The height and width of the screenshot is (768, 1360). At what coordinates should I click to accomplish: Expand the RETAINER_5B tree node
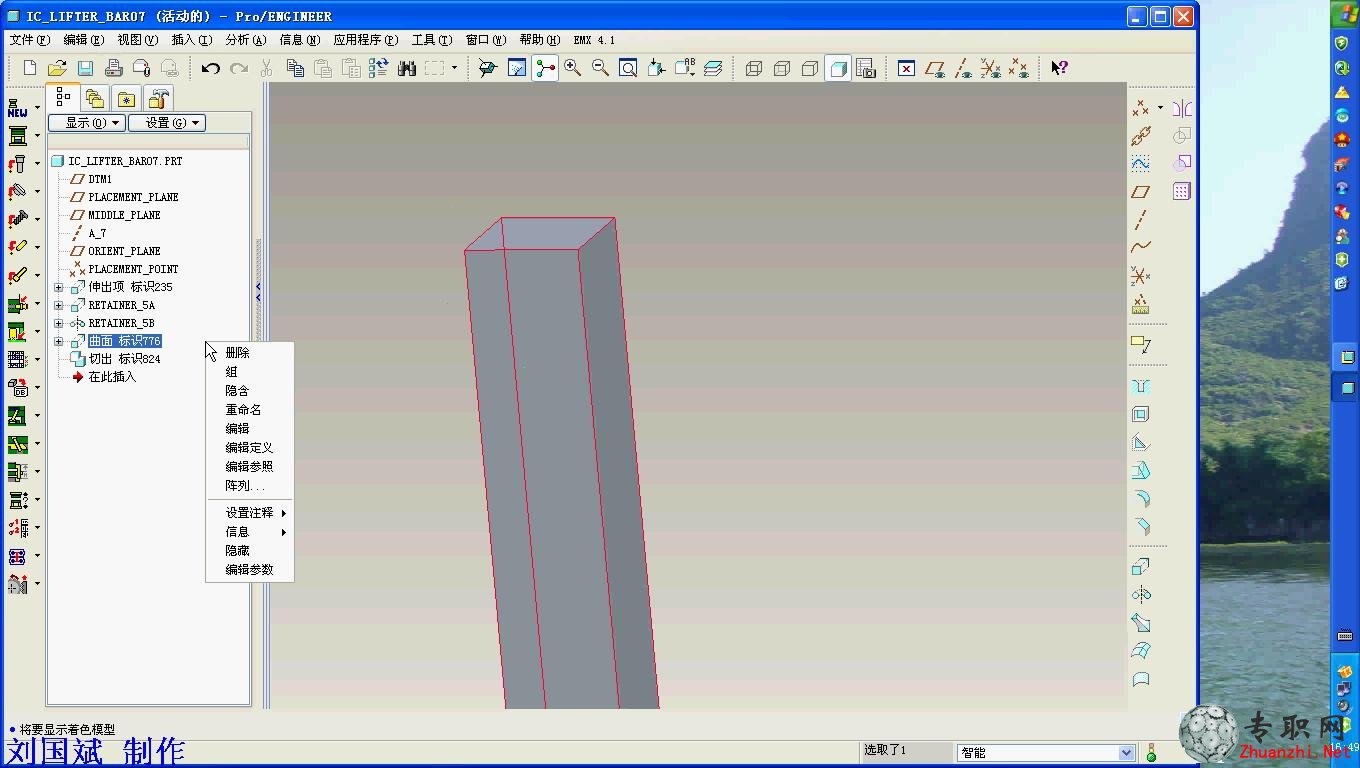(x=58, y=323)
